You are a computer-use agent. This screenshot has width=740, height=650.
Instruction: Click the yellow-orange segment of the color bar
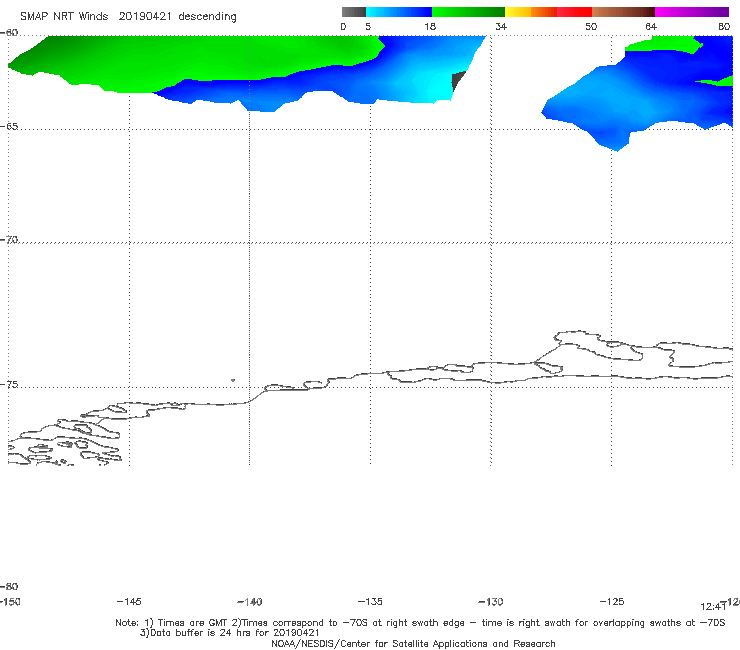point(530,12)
